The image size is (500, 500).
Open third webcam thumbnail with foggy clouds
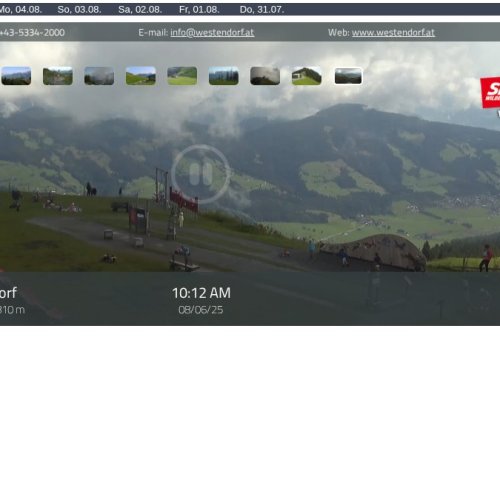click(x=99, y=76)
